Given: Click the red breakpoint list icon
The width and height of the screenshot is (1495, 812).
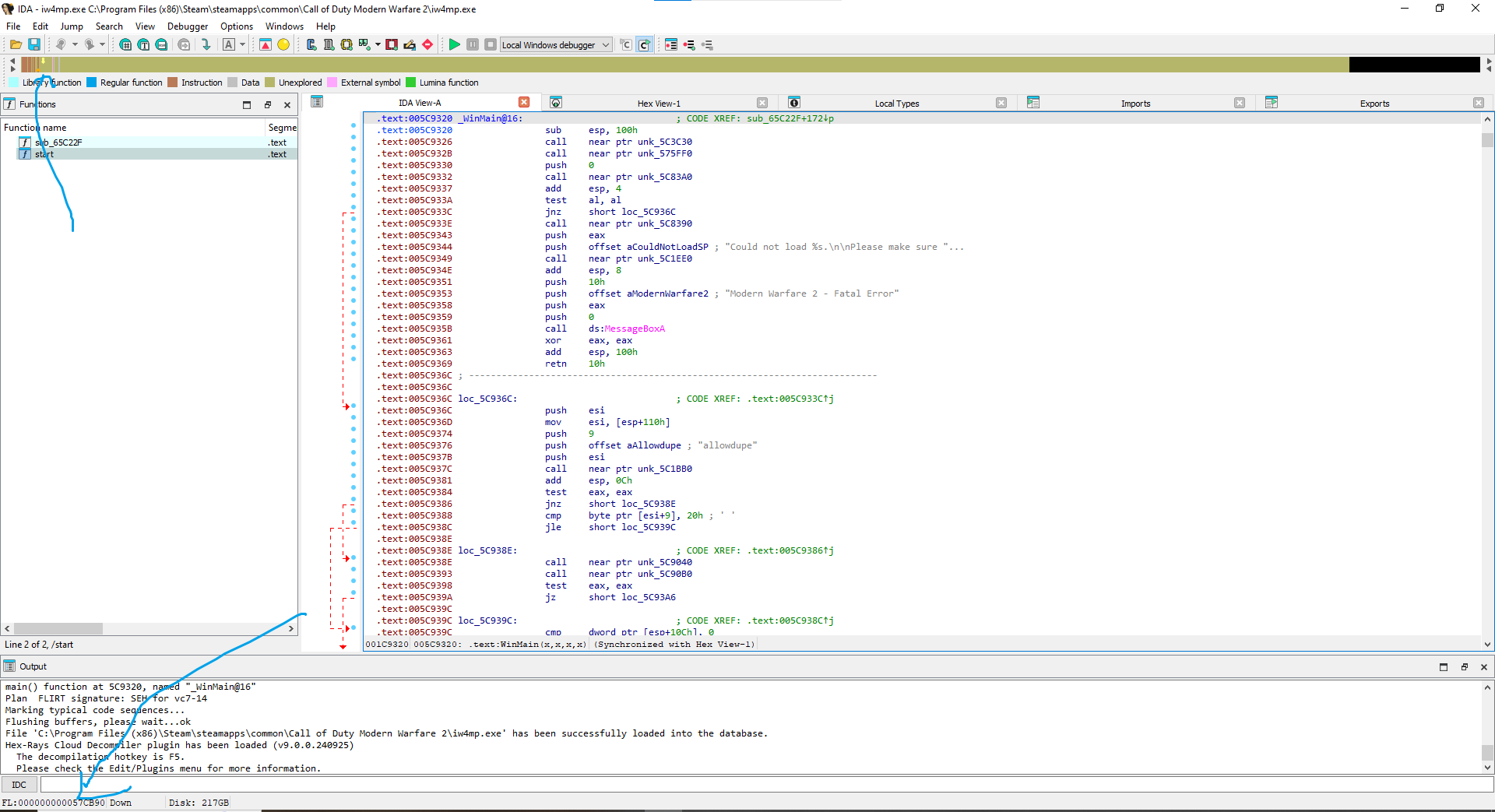Looking at the screenshot, I should point(671,44).
